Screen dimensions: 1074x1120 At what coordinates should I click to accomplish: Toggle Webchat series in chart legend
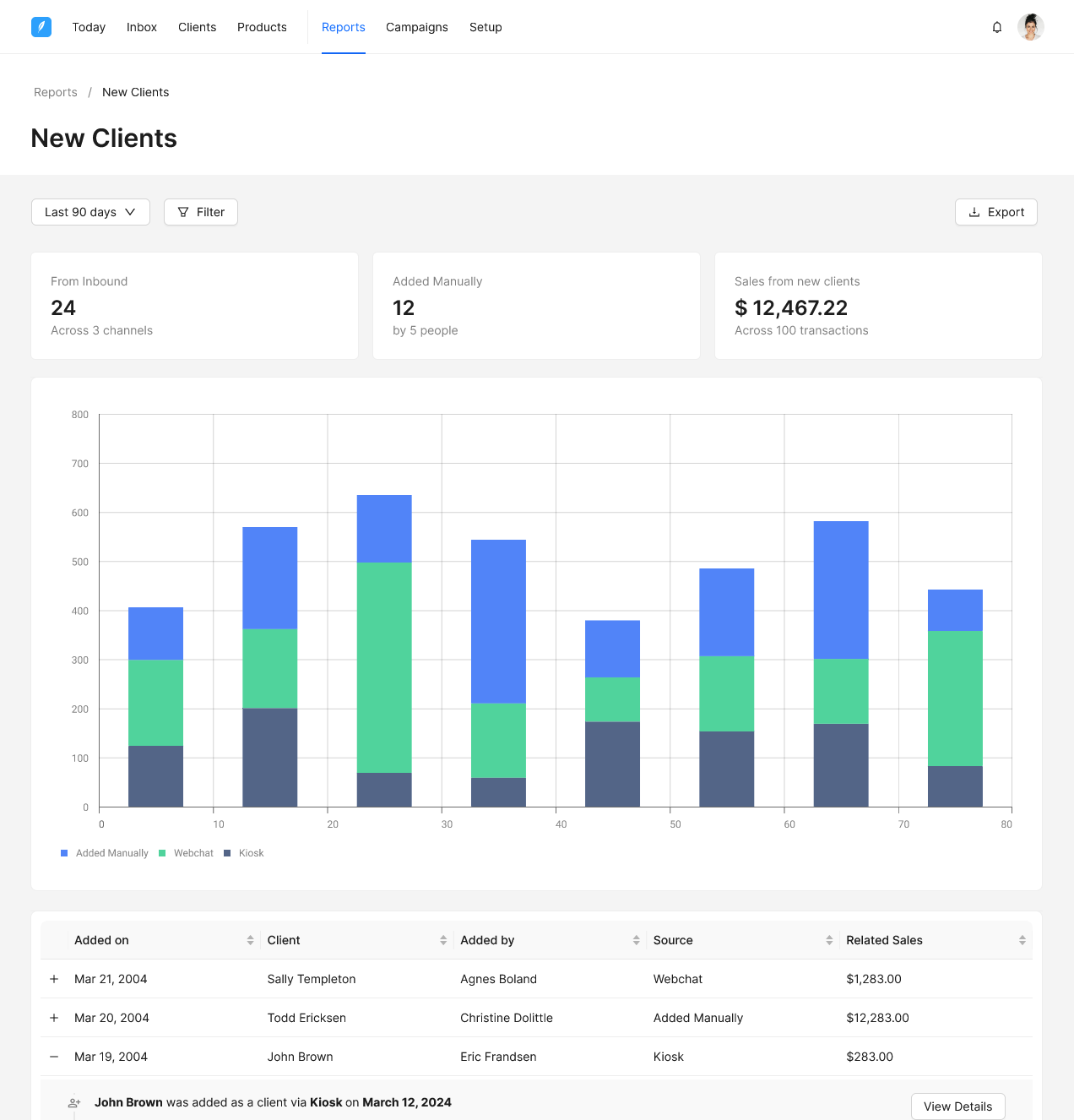[187, 853]
